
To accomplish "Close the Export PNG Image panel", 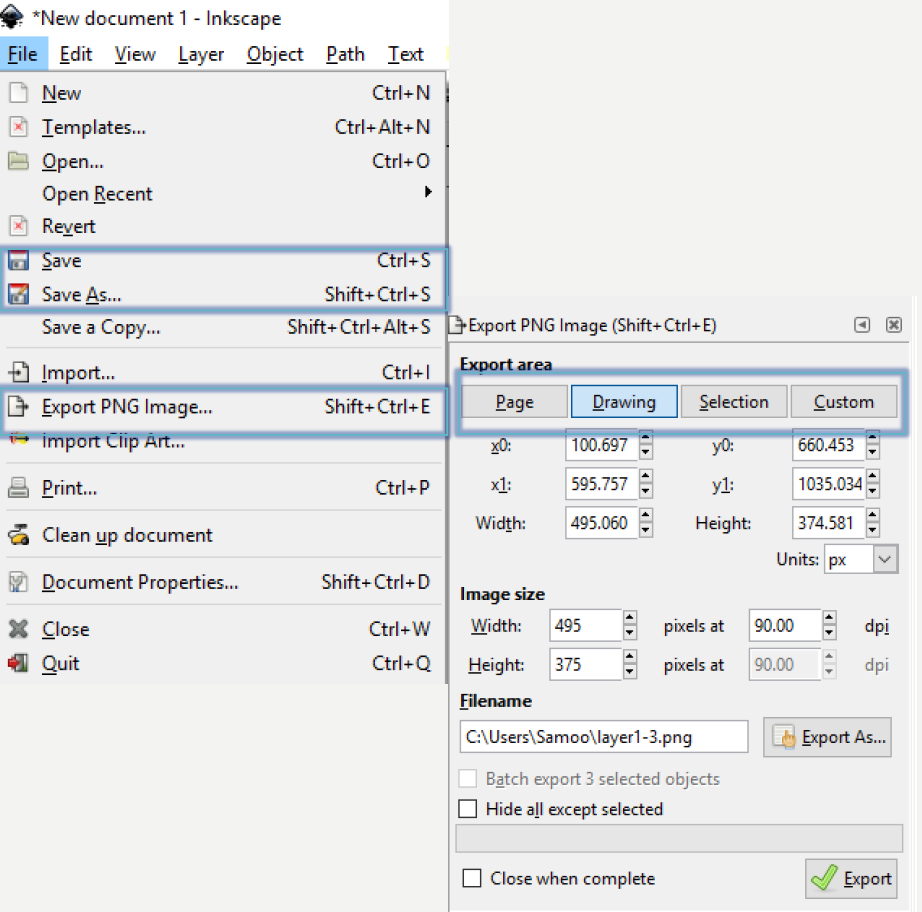I will click(x=894, y=325).
